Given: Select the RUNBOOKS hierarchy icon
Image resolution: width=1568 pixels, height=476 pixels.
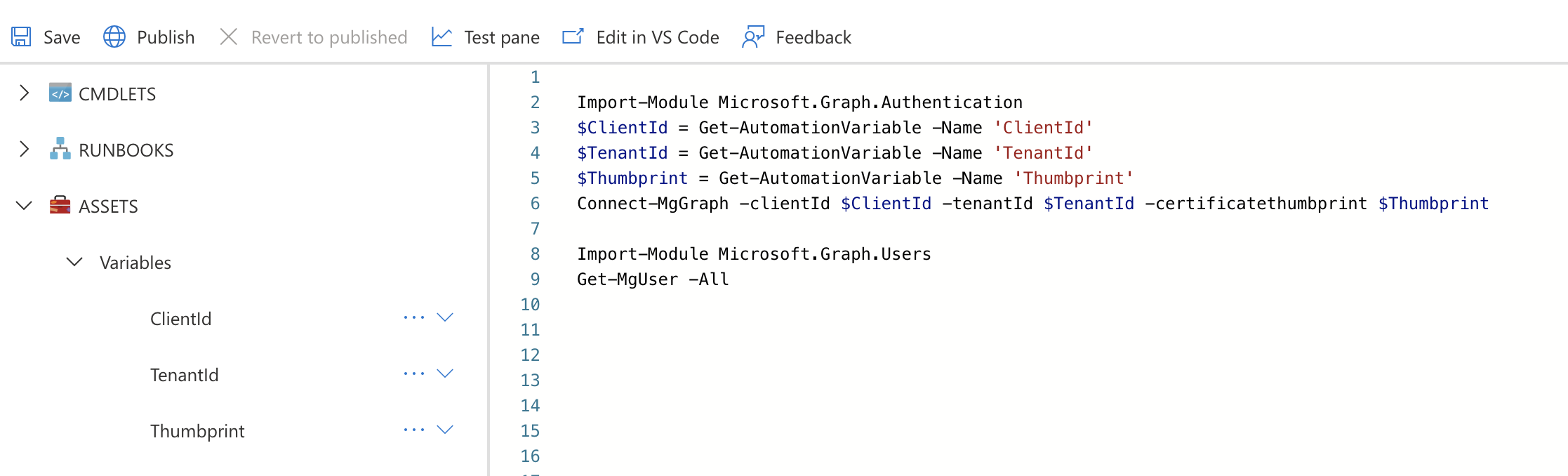Looking at the screenshot, I should point(59,150).
